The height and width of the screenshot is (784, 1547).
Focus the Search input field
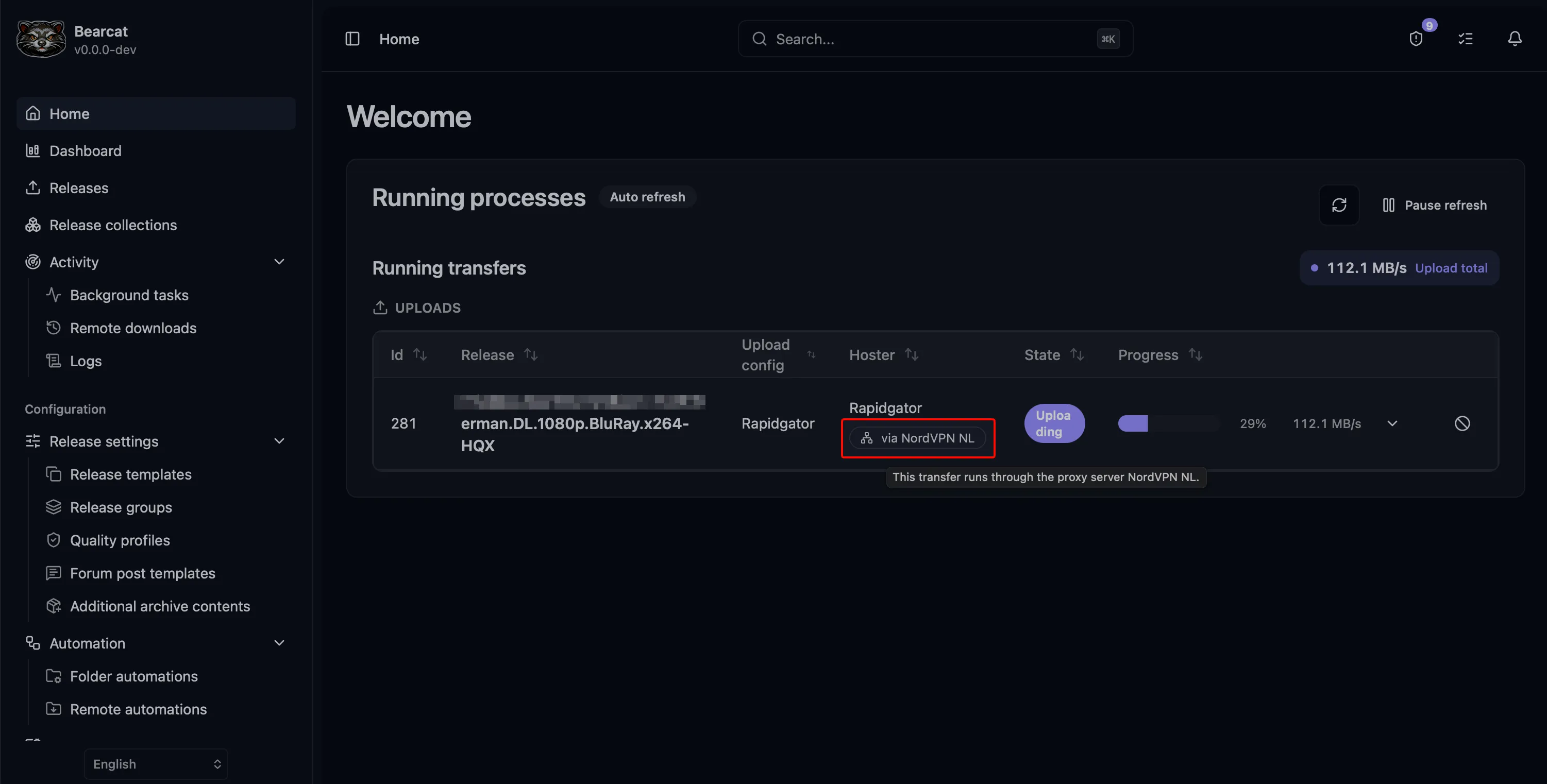[935, 39]
